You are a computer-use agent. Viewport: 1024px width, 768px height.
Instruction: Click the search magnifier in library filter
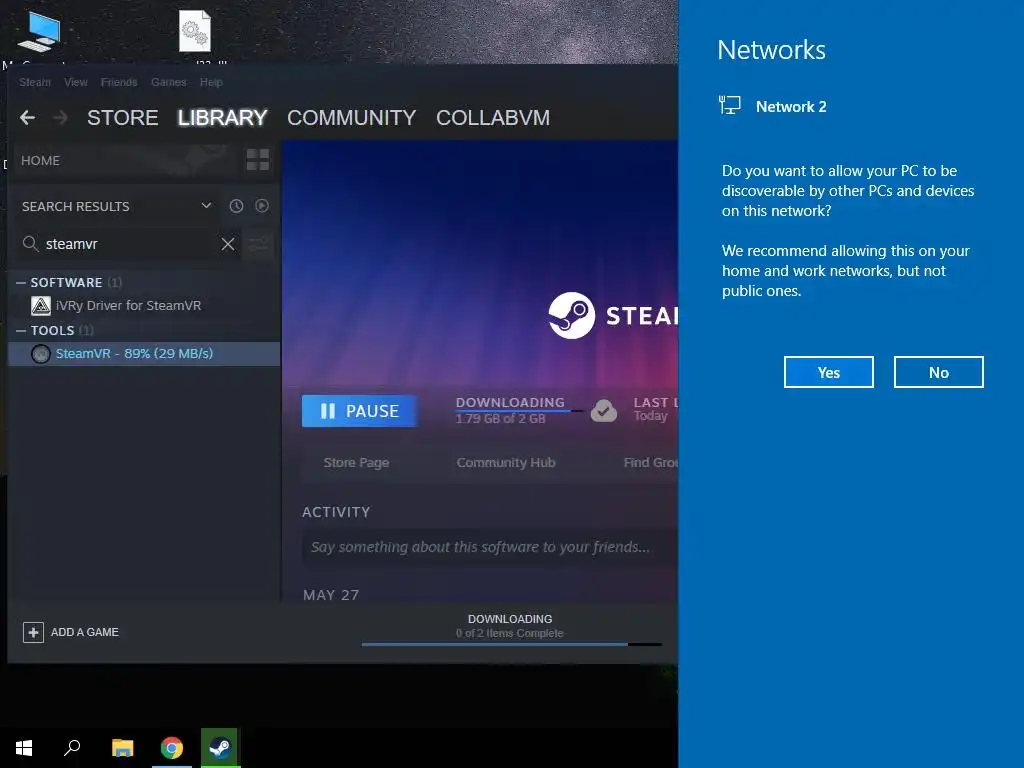[30, 244]
